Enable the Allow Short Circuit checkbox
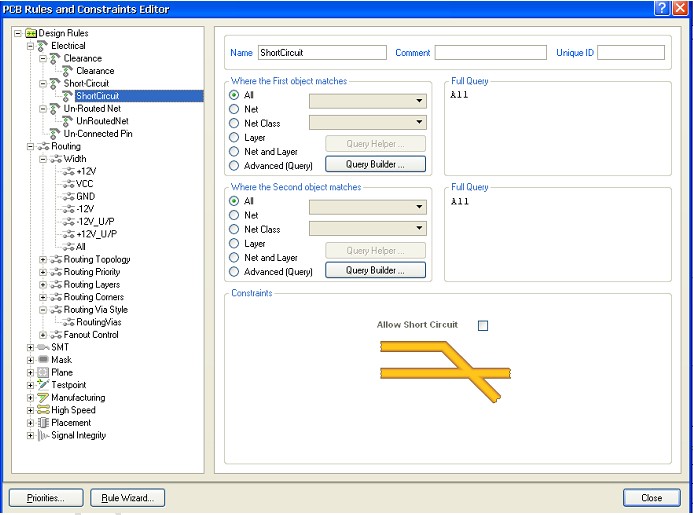This screenshot has height=515, width=693. [x=483, y=325]
